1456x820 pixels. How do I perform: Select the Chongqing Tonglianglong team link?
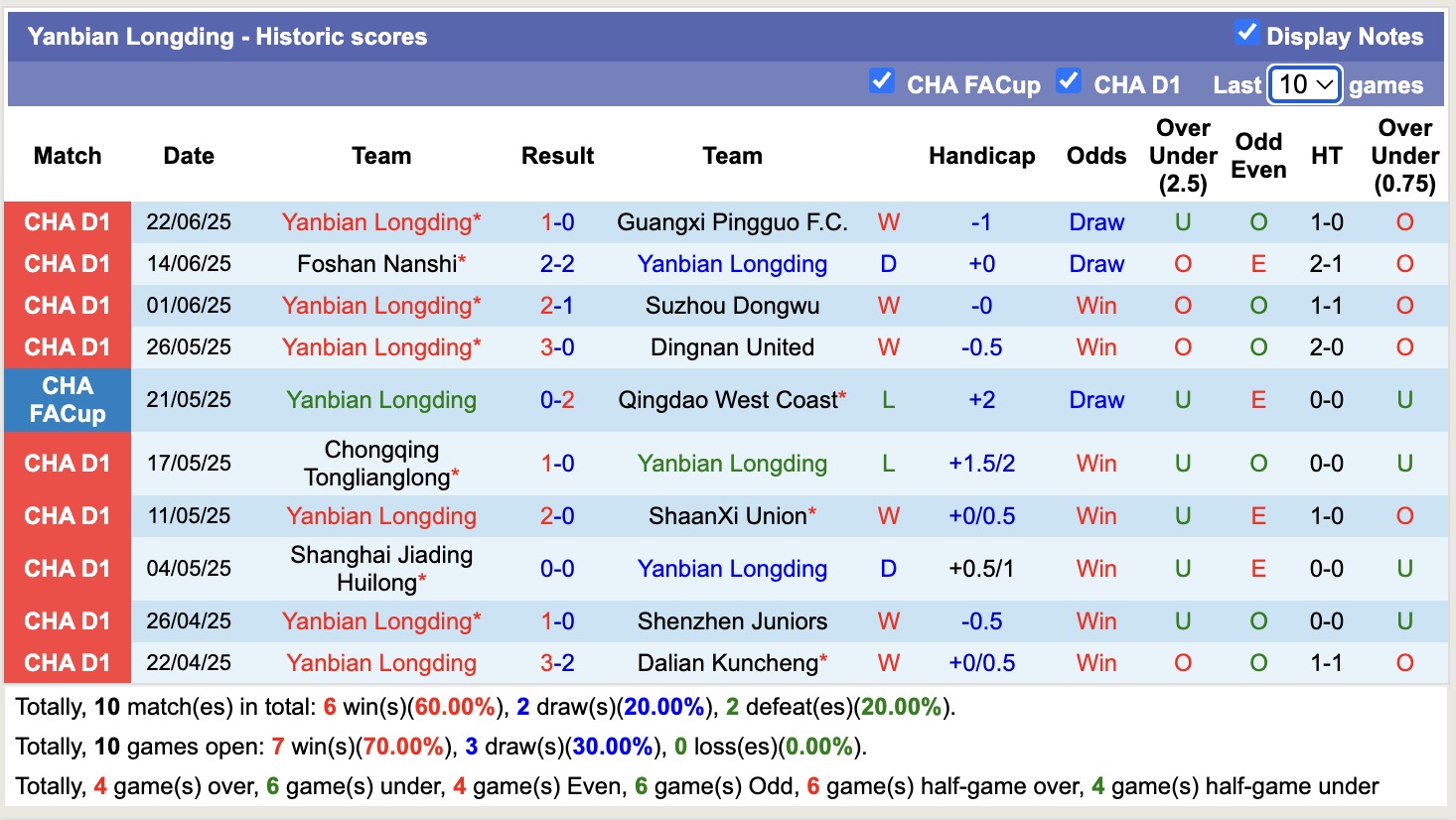point(381,463)
